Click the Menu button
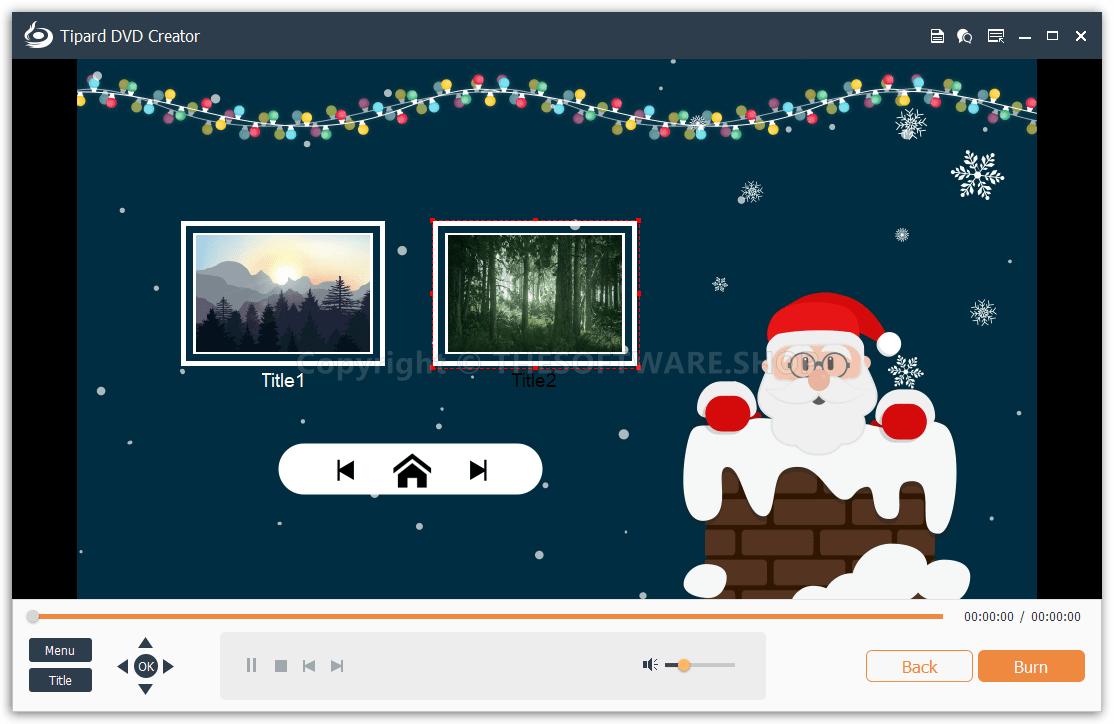 [x=60, y=650]
